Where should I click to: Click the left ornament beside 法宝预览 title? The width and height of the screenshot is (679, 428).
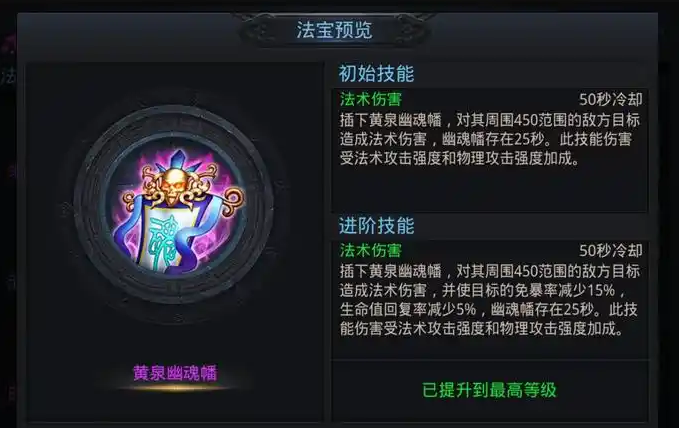pyautogui.click(x=262, y=30)
